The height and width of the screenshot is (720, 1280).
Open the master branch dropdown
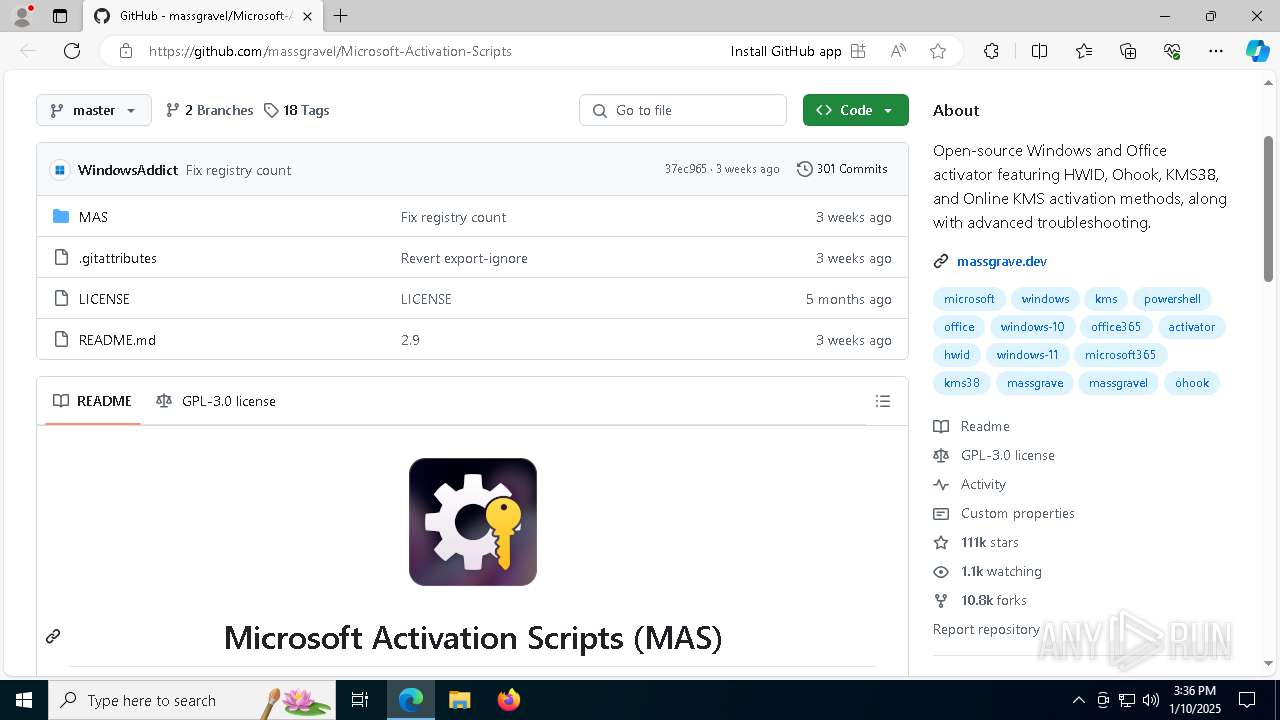pyautogui.click(x=94, y=110)
